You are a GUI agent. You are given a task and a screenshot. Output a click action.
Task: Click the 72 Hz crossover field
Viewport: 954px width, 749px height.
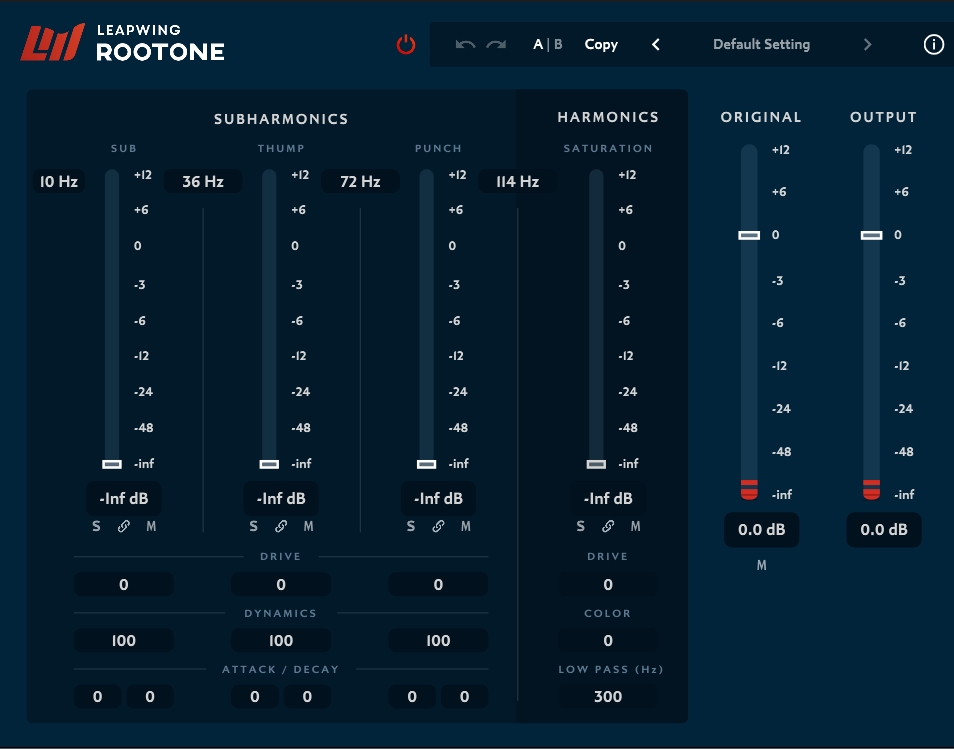point(360,181)
